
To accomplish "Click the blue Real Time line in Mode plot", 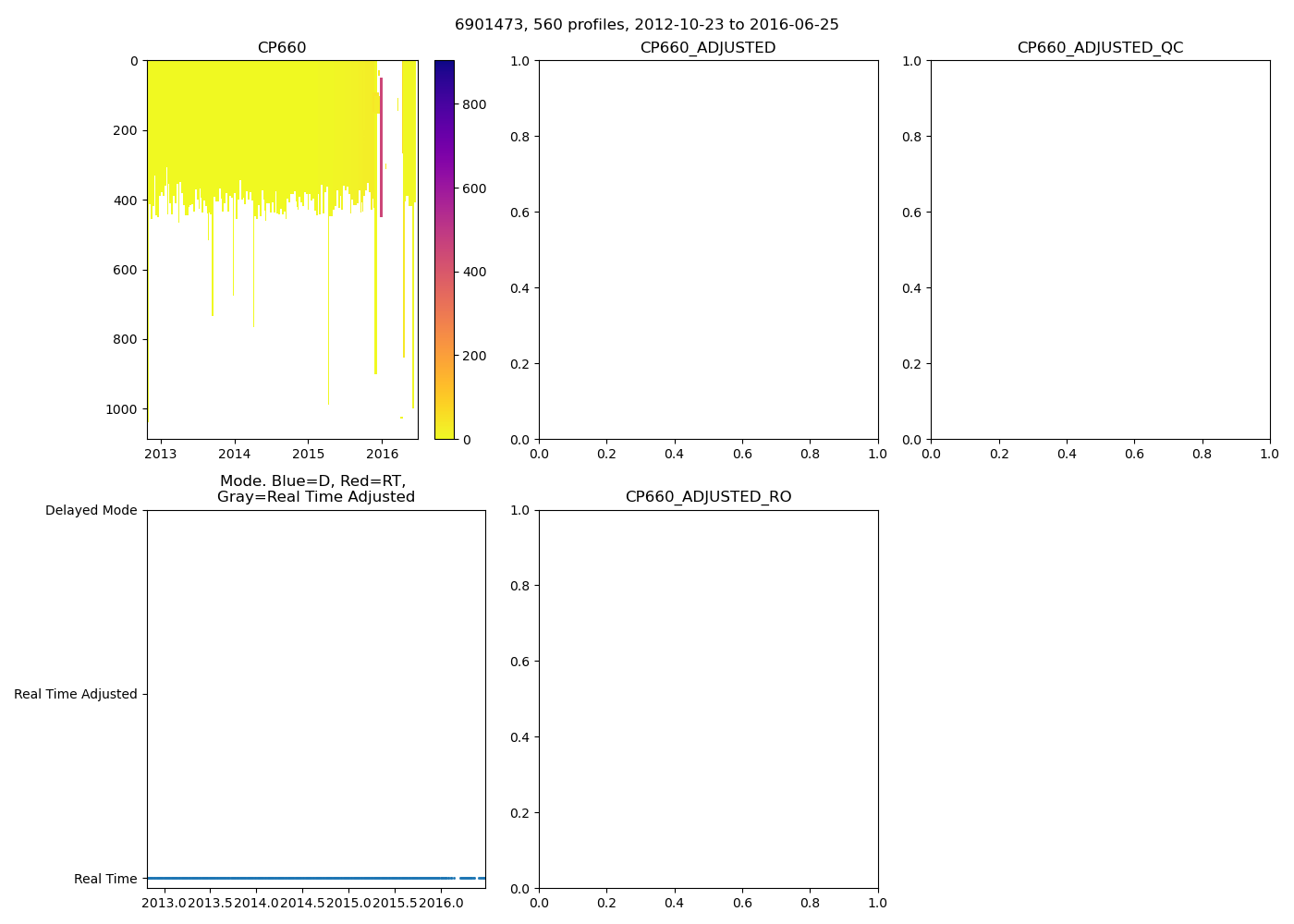I will [x=296, y=878].
